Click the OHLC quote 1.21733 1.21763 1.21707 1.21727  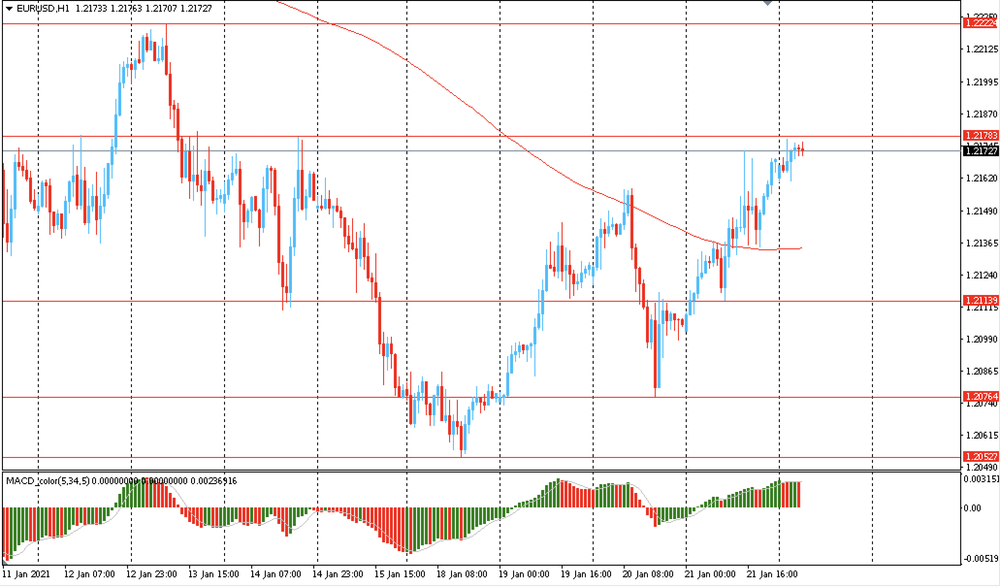(x=143, y=9)
